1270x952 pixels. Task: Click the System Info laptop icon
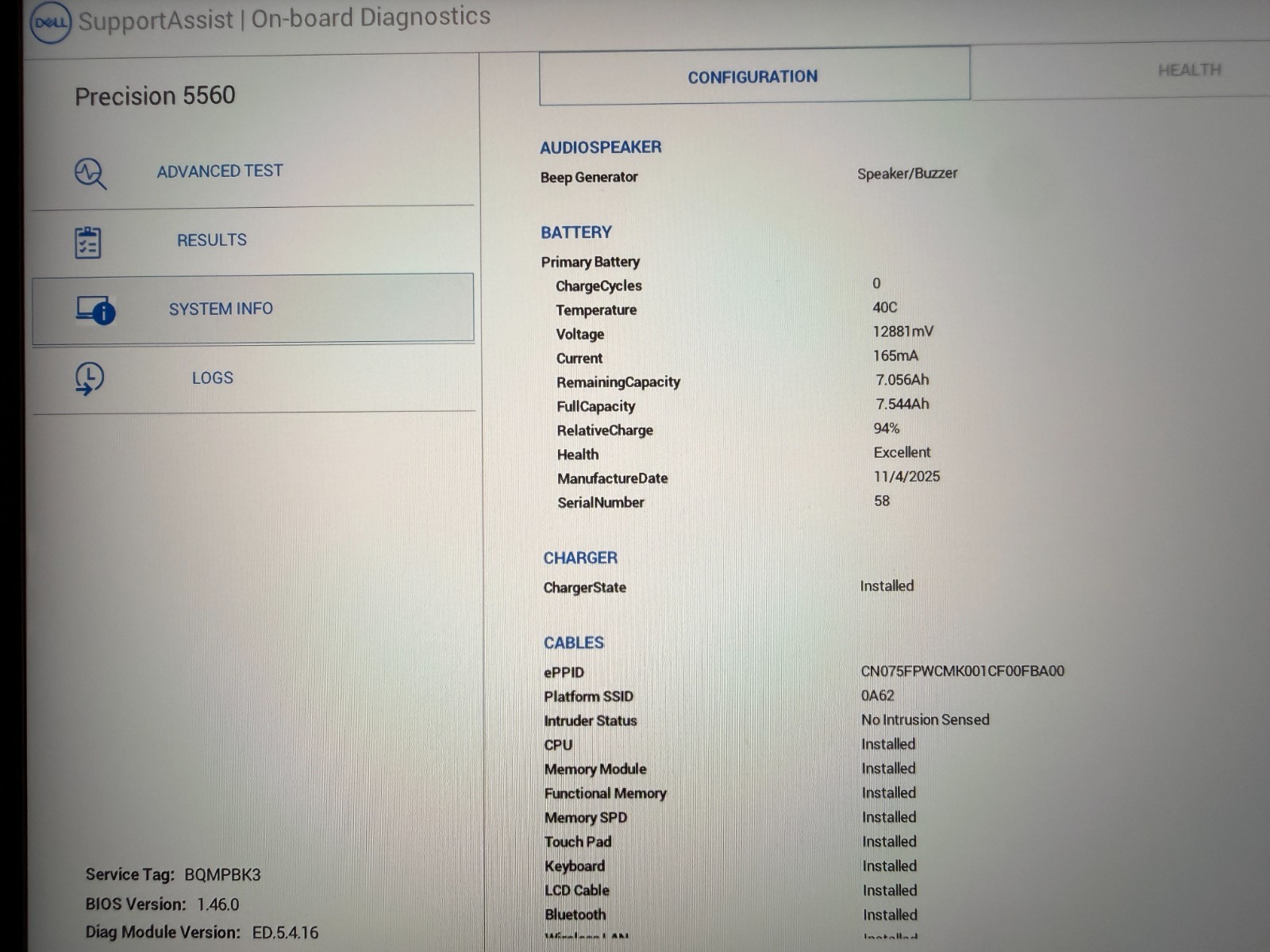95,310
